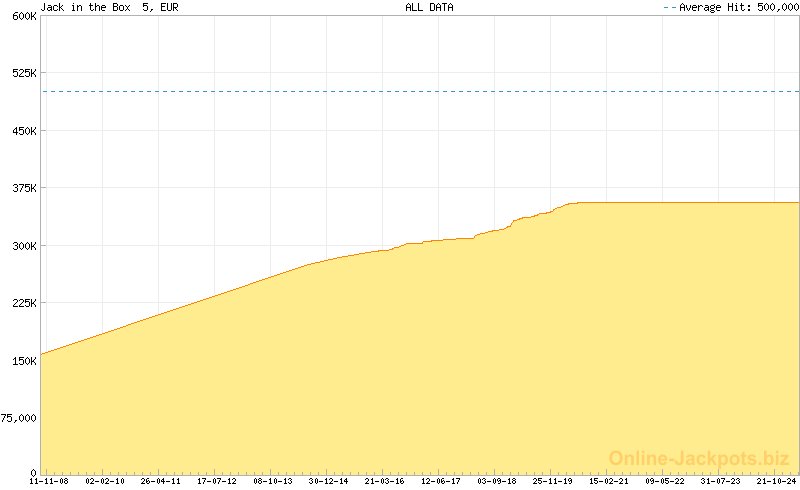
Task: Click the 'Jack in the Box 5, EUR' title
Action: 109,7
